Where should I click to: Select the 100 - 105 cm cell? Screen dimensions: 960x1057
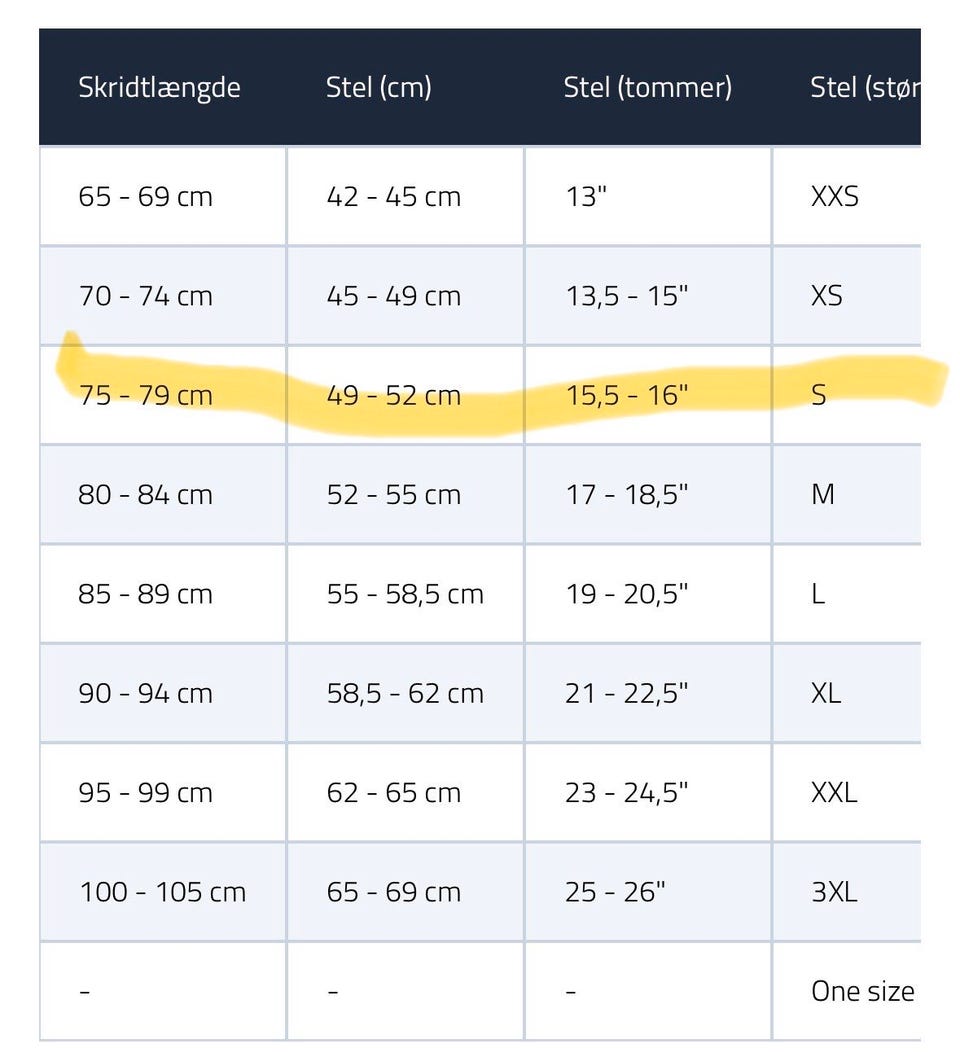pyautogui.click(x=162, y=892)
